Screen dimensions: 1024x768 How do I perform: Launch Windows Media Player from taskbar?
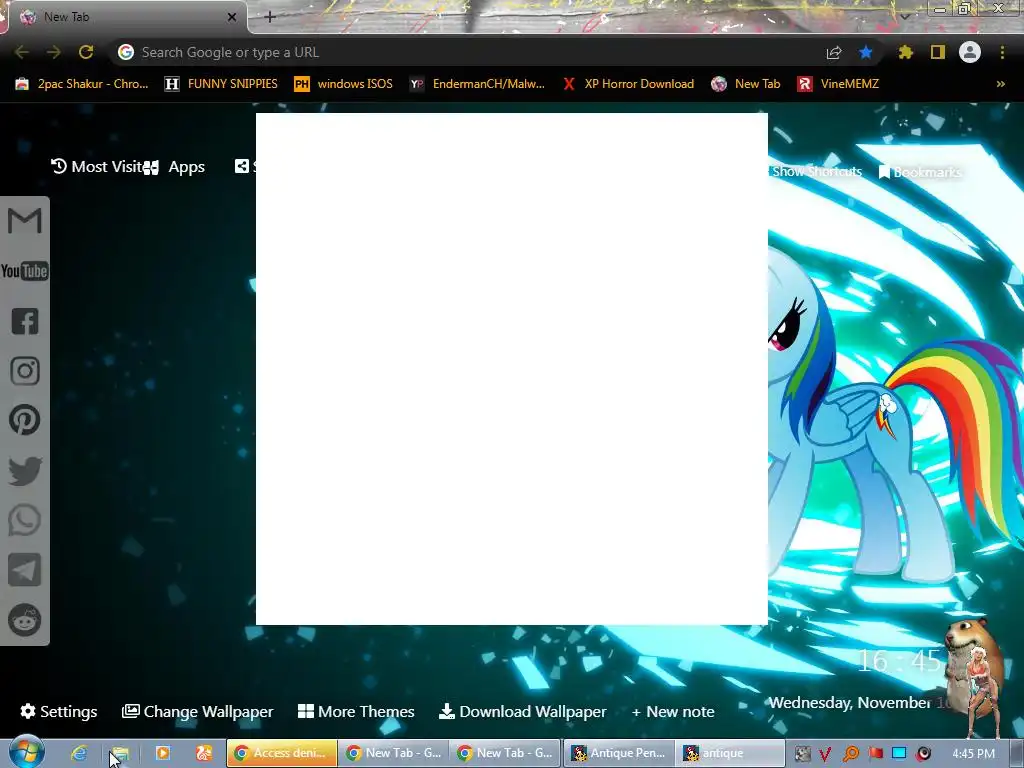click(163, 753)
